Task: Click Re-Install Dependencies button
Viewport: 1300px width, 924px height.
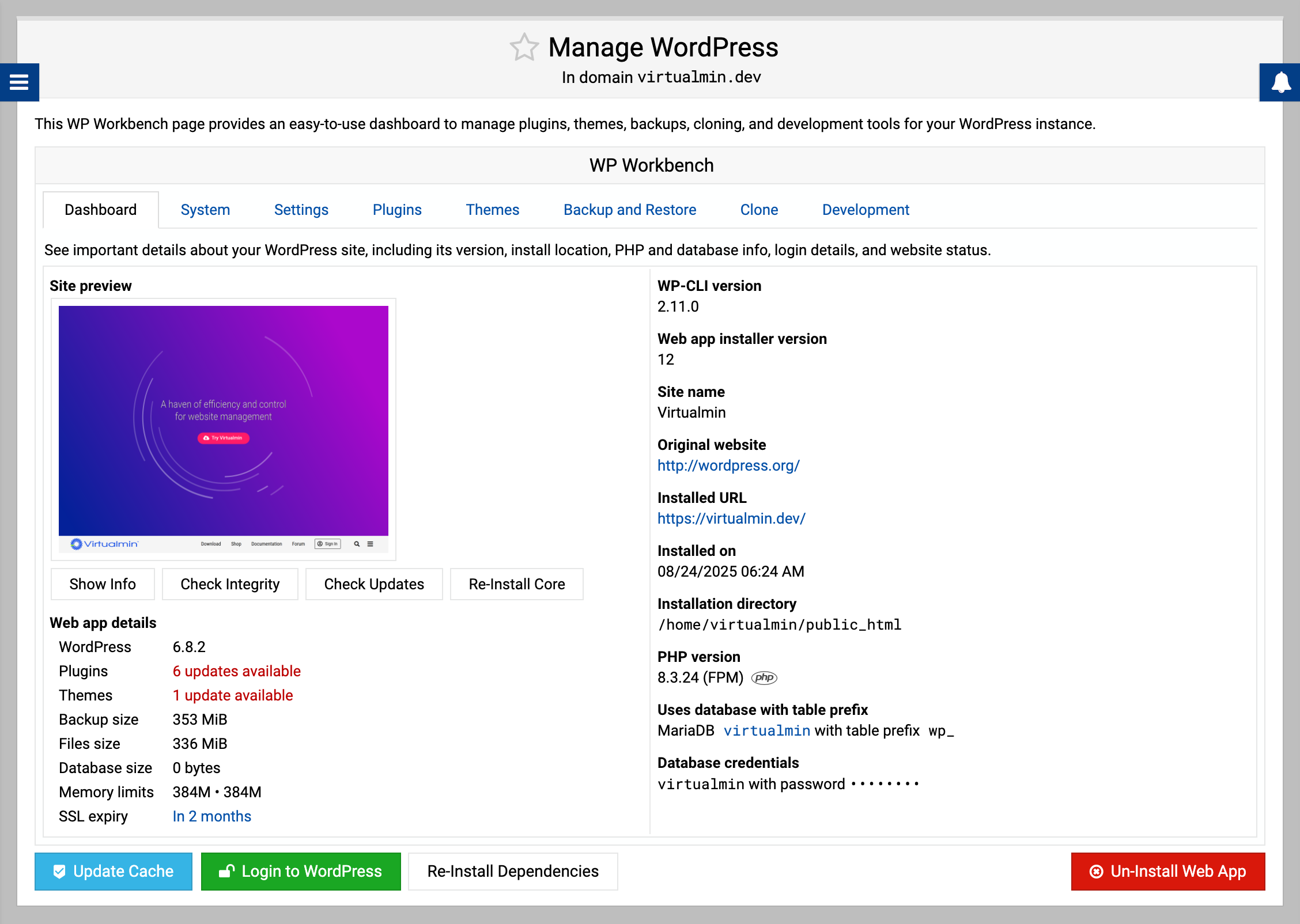Action: tap(513, 872)
